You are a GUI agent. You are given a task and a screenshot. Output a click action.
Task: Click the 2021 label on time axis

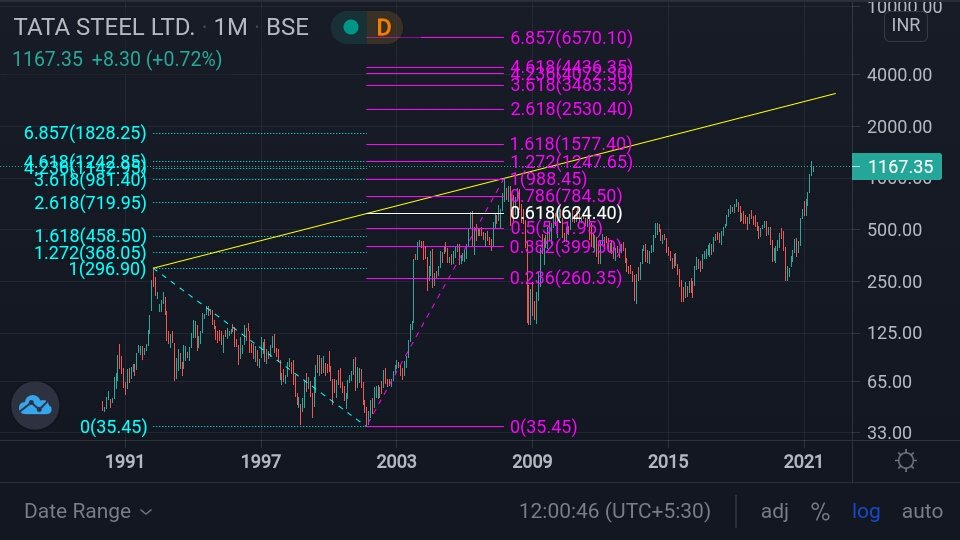coord(803,461)
